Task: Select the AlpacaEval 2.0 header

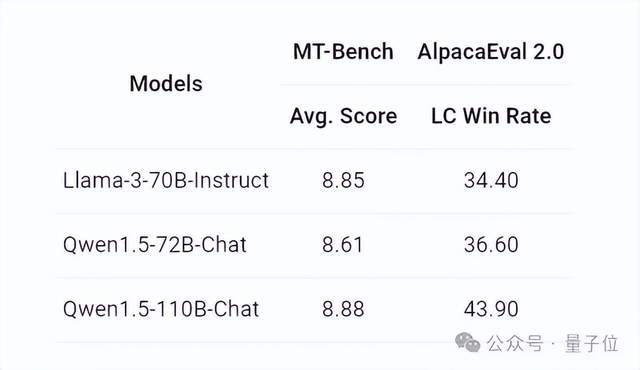Action: (x=491, y=52)
